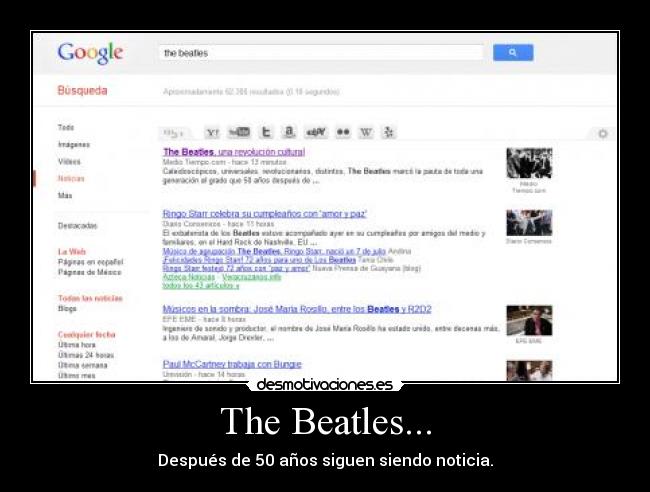The width and height of the screenshot is (650, 492).
Task: Filter to Páginas de México
Action: pos(90,272)
